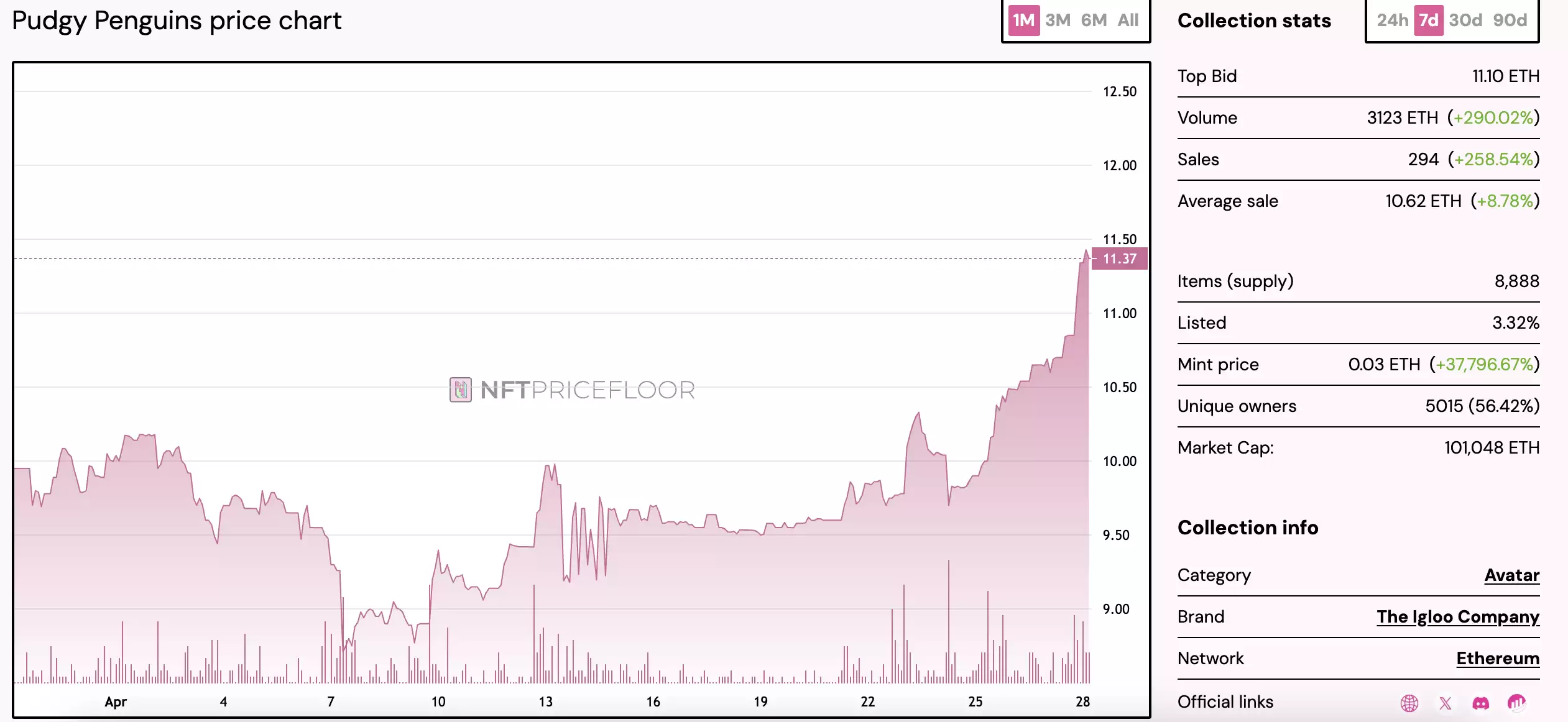The image size is (1568, 722).
Task: Click the NFTPriceFloor logo watermark on chart
Action: point(571,390)
